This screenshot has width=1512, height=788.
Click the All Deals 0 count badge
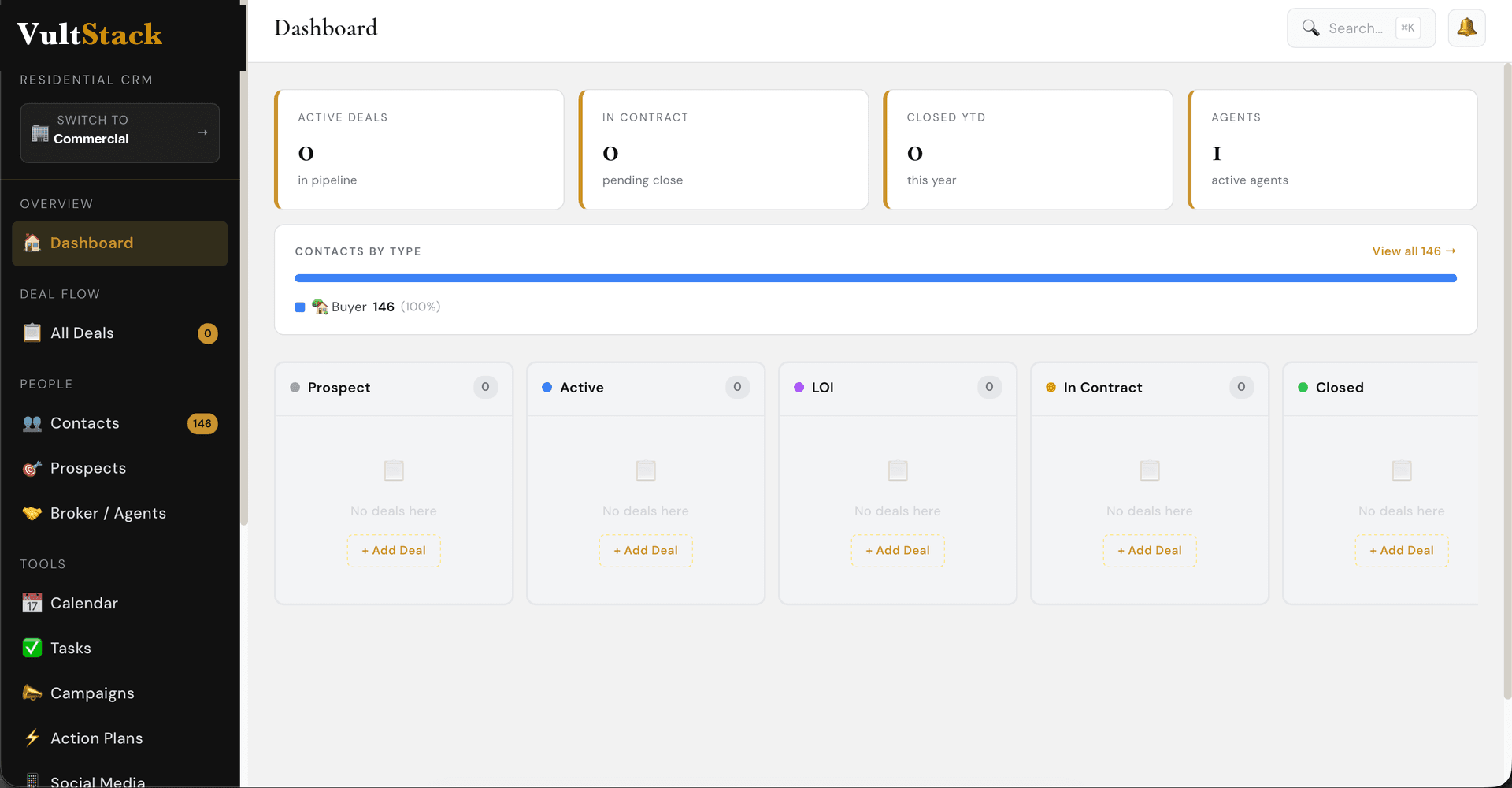coord(208,333)
